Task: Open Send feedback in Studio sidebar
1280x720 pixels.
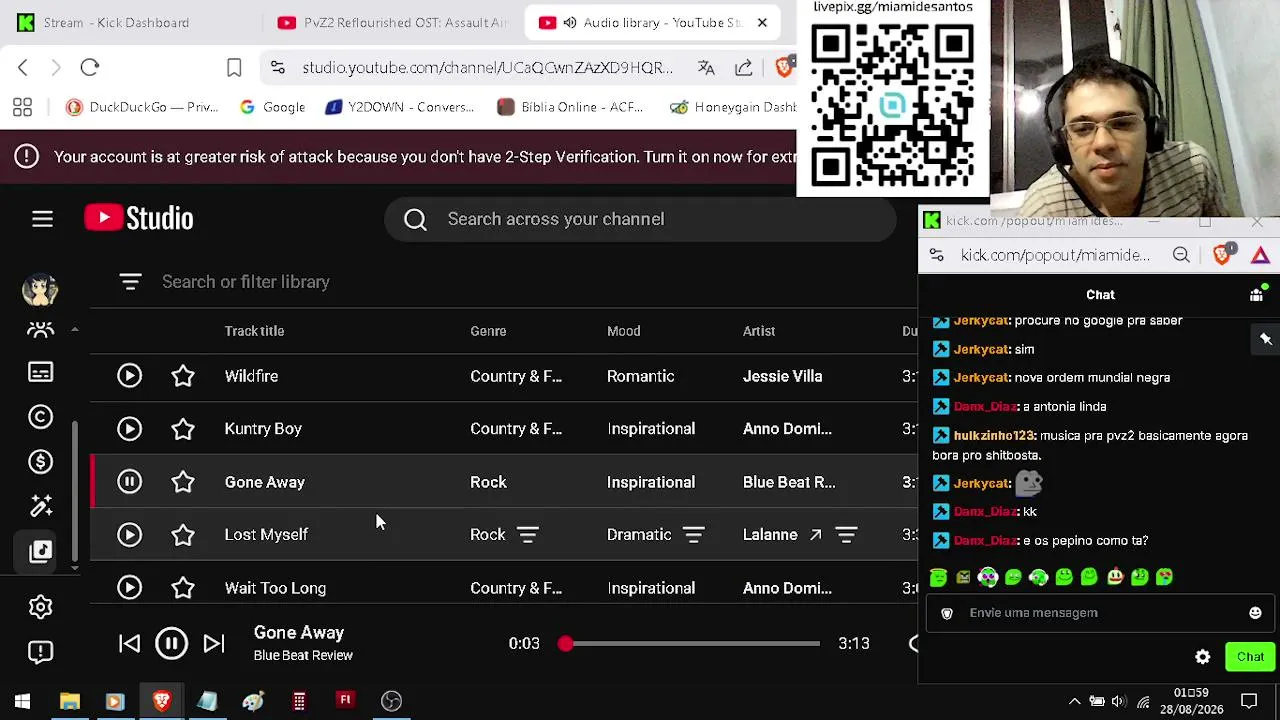Action: click(40, 652)
